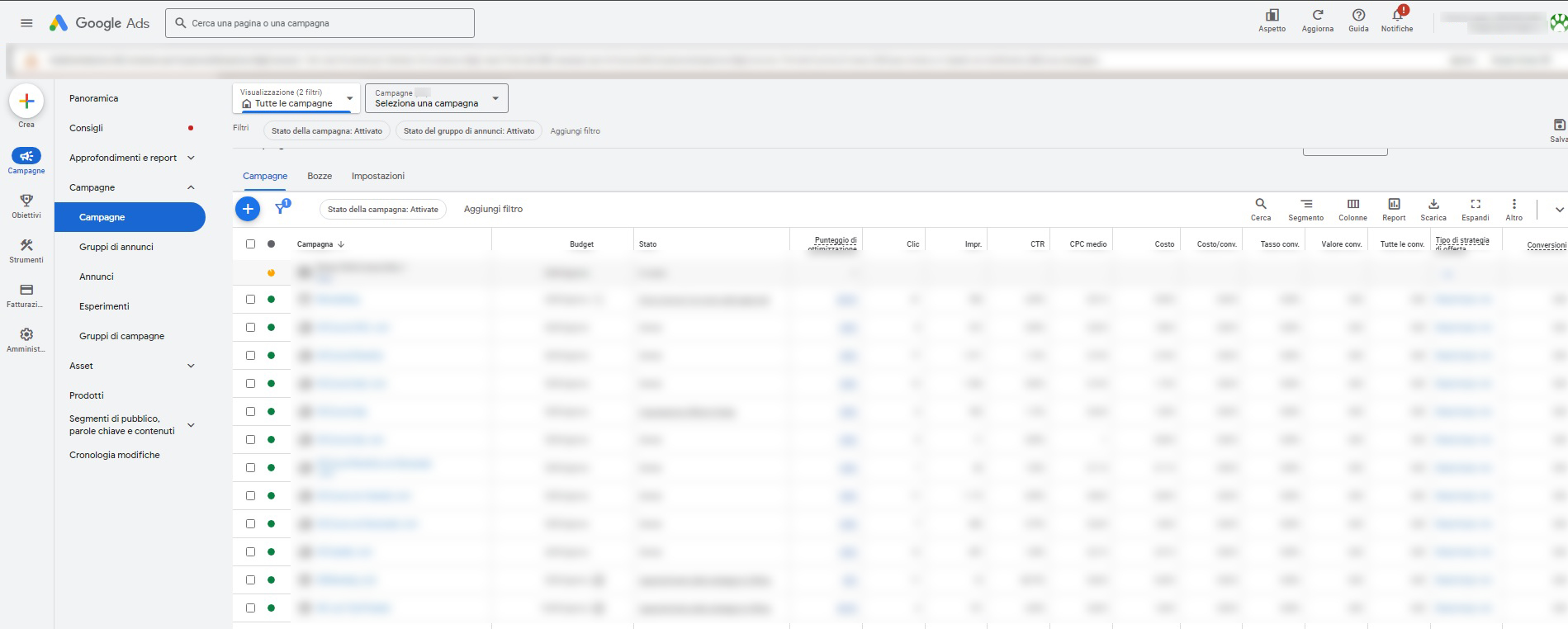Click the Aggiungi filtro link in table toolbar

[493, 209]
